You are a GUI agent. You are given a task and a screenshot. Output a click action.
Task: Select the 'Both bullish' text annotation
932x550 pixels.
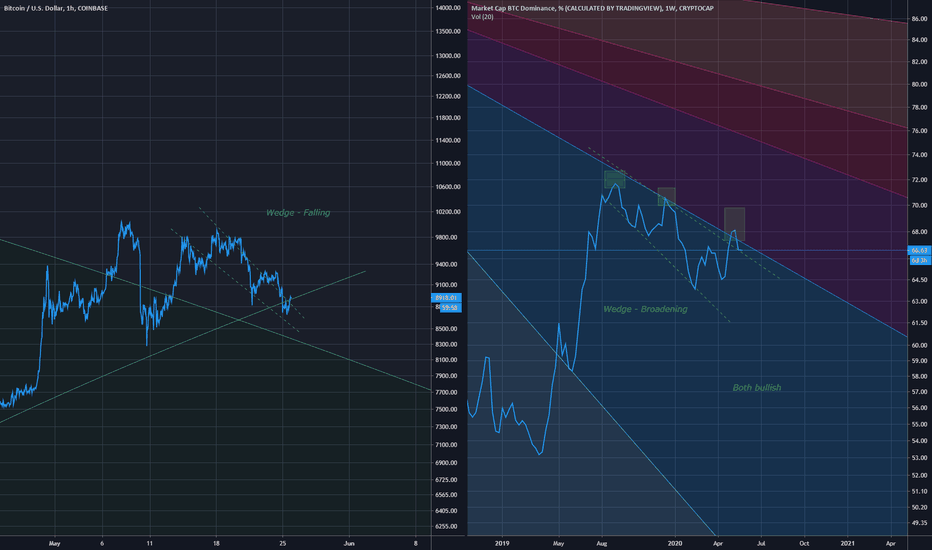click(757, 387)
